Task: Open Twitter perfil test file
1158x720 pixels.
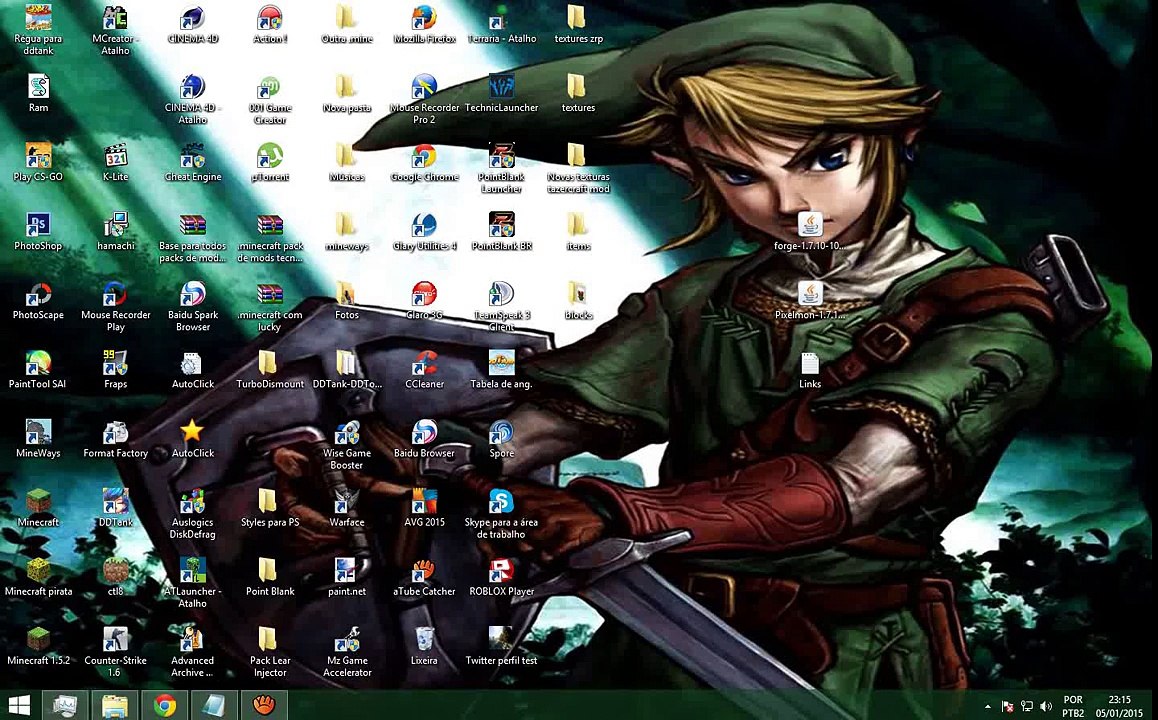Action: (x=501, y=640)
